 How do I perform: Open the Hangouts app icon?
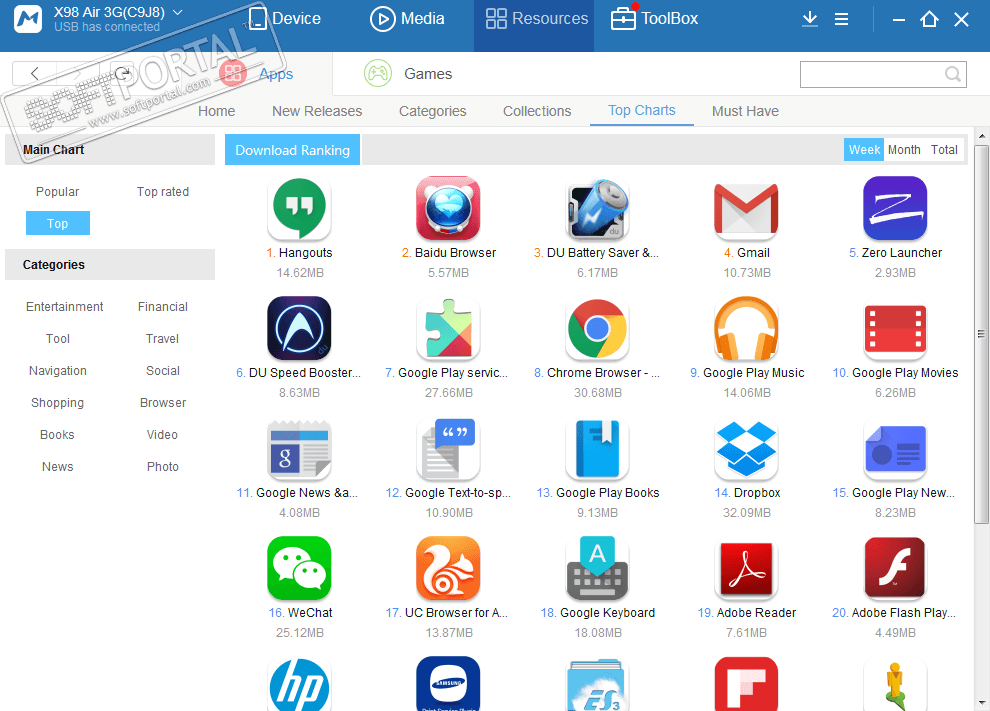(299, 208)
